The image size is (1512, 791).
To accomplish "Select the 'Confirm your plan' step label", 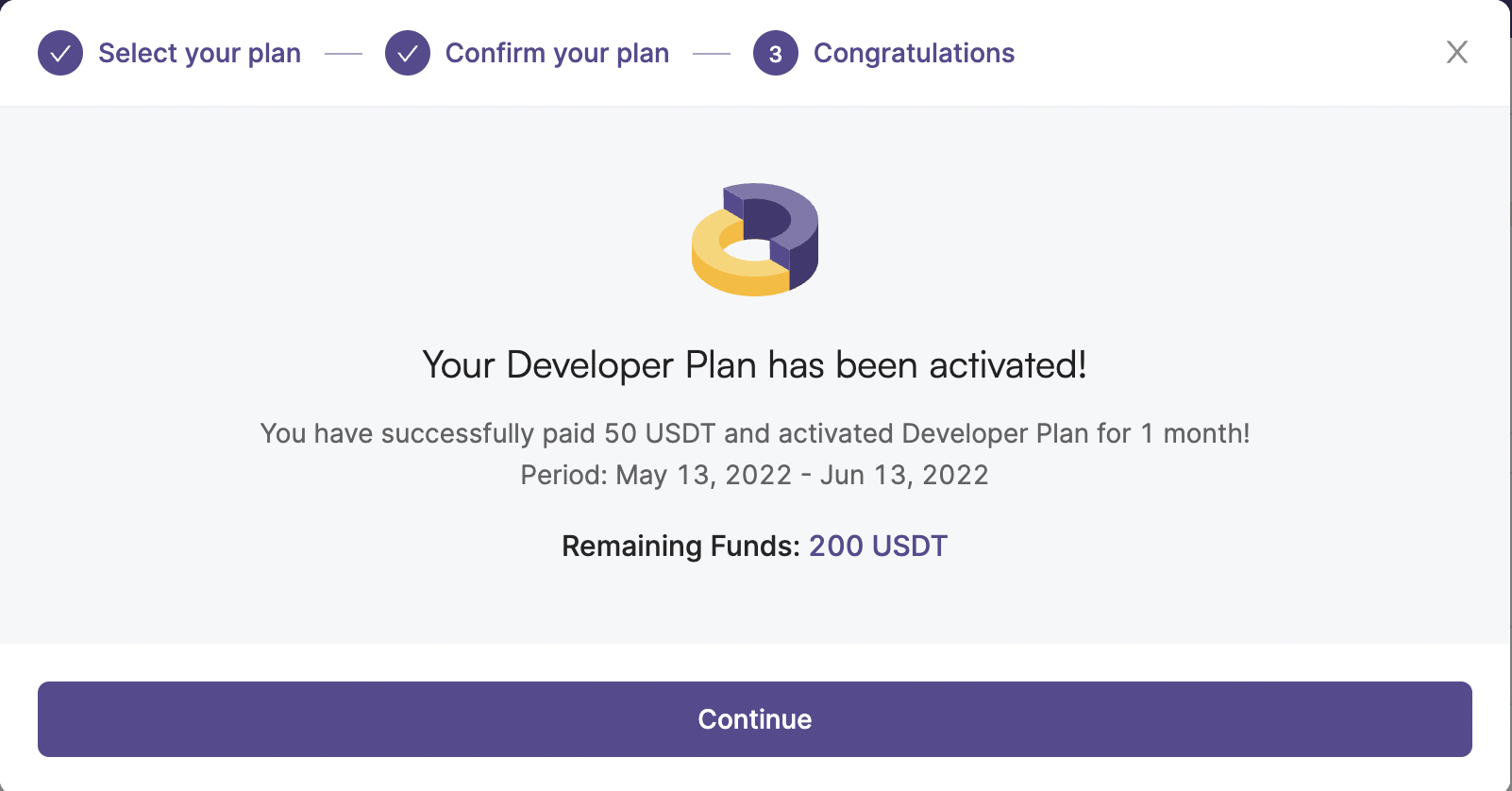I will click(557, 54).
